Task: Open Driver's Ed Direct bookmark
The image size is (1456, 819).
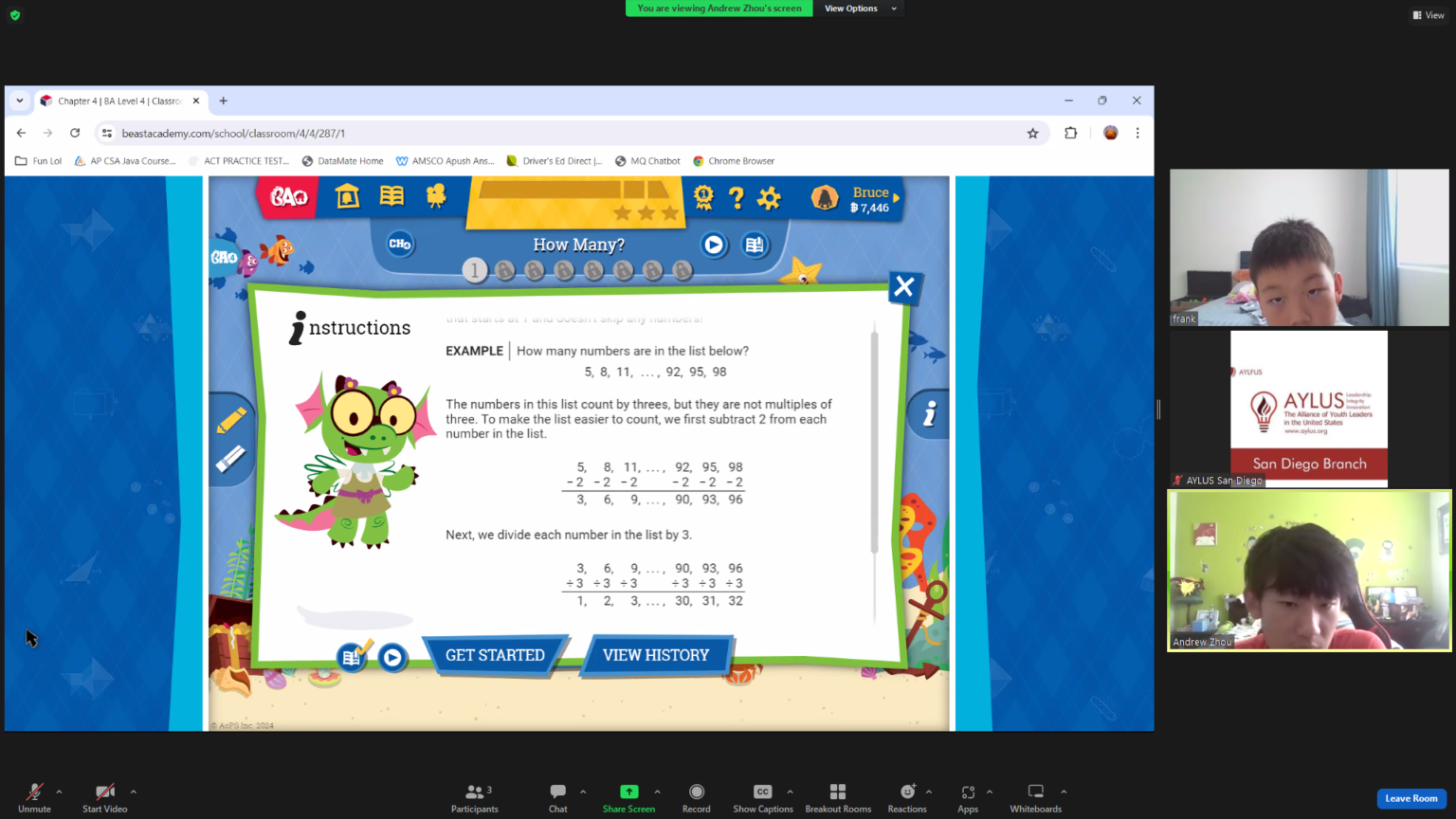Action: 555,161
